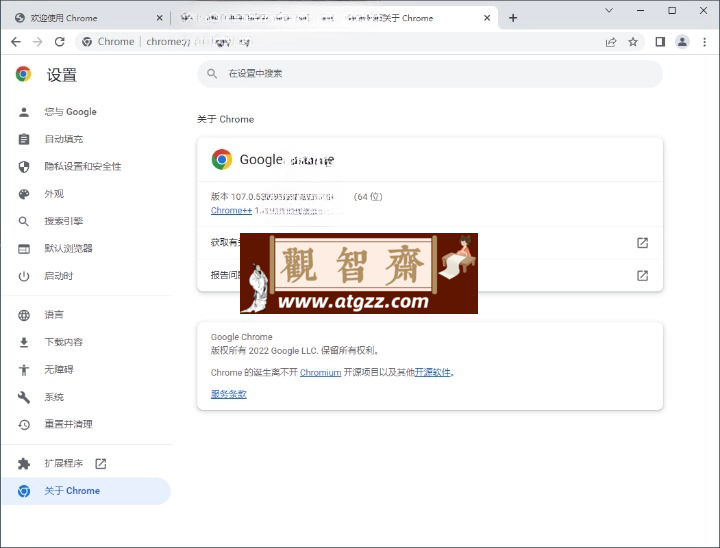Open the 服务条款 terms link
The image size is (720, 548).
click(229, 394)
